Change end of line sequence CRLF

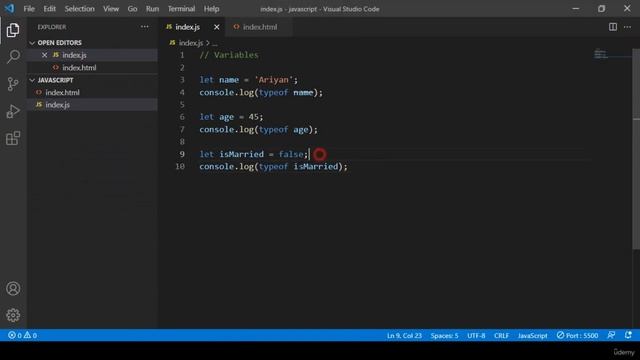501,336
